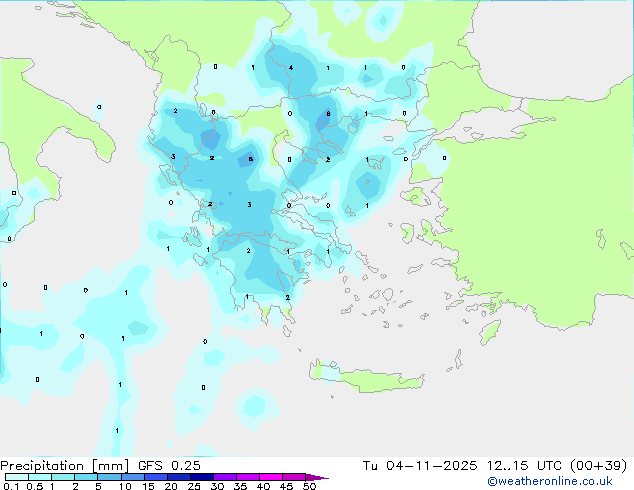Click the island of Crete on map
The height and width of the screenshot is (490, 634).
[366, 378]
